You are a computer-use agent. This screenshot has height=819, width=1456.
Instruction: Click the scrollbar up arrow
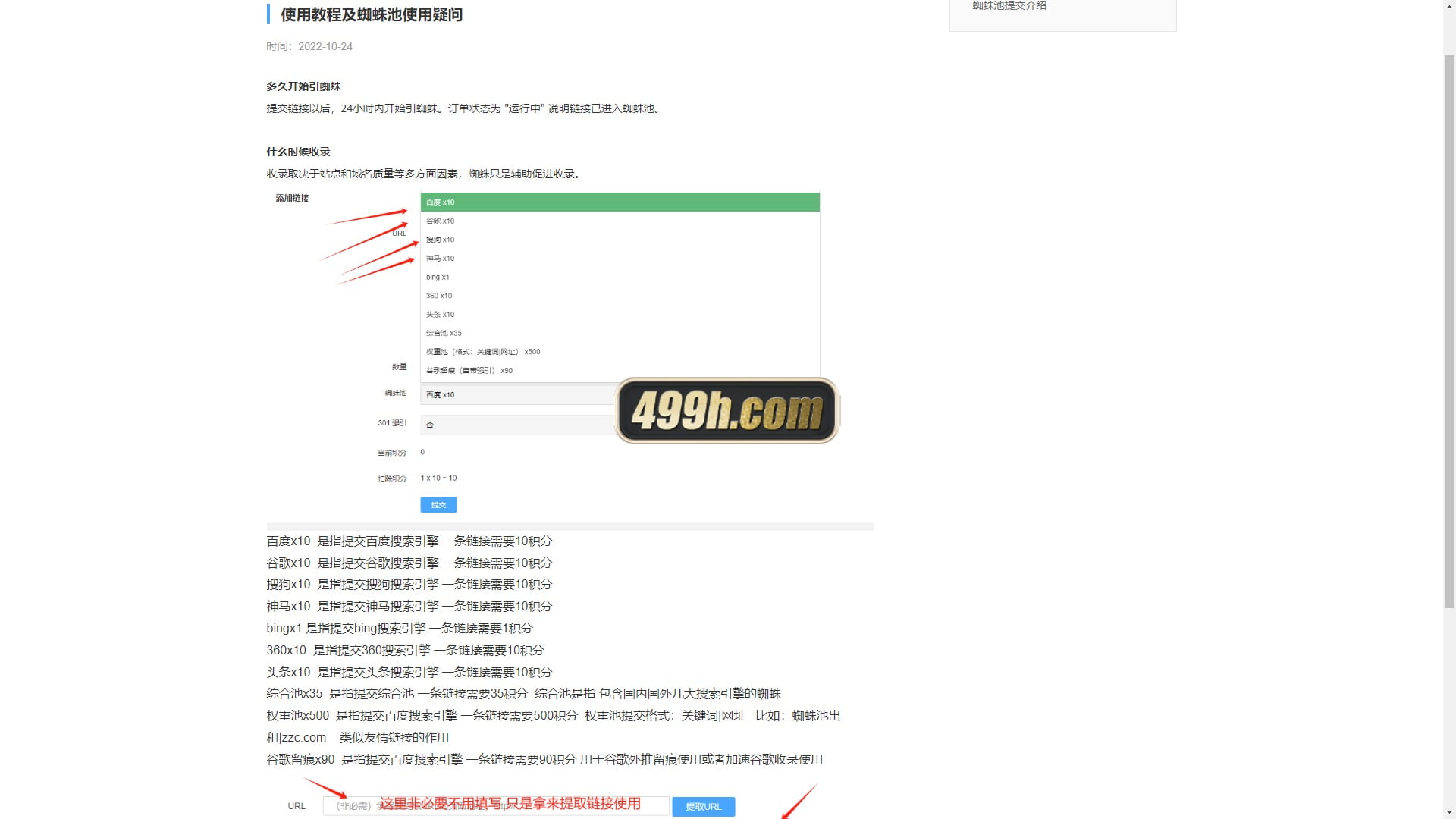pos(1449,6)
